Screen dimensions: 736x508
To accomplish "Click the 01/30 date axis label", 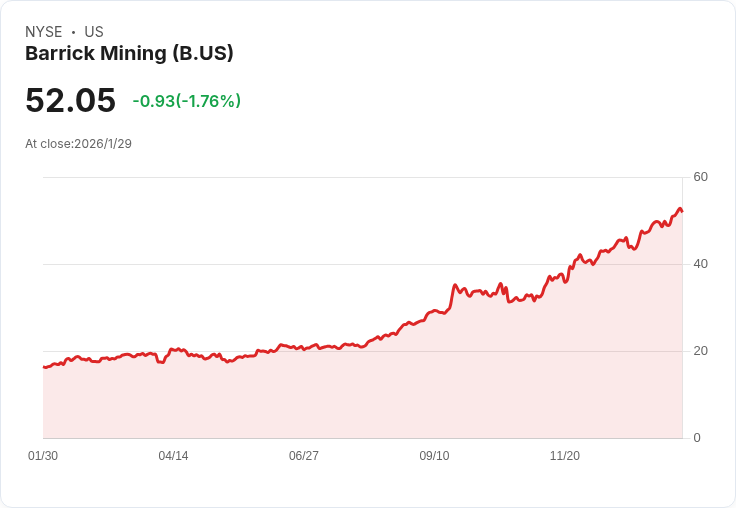I will (x=43, y=456).
